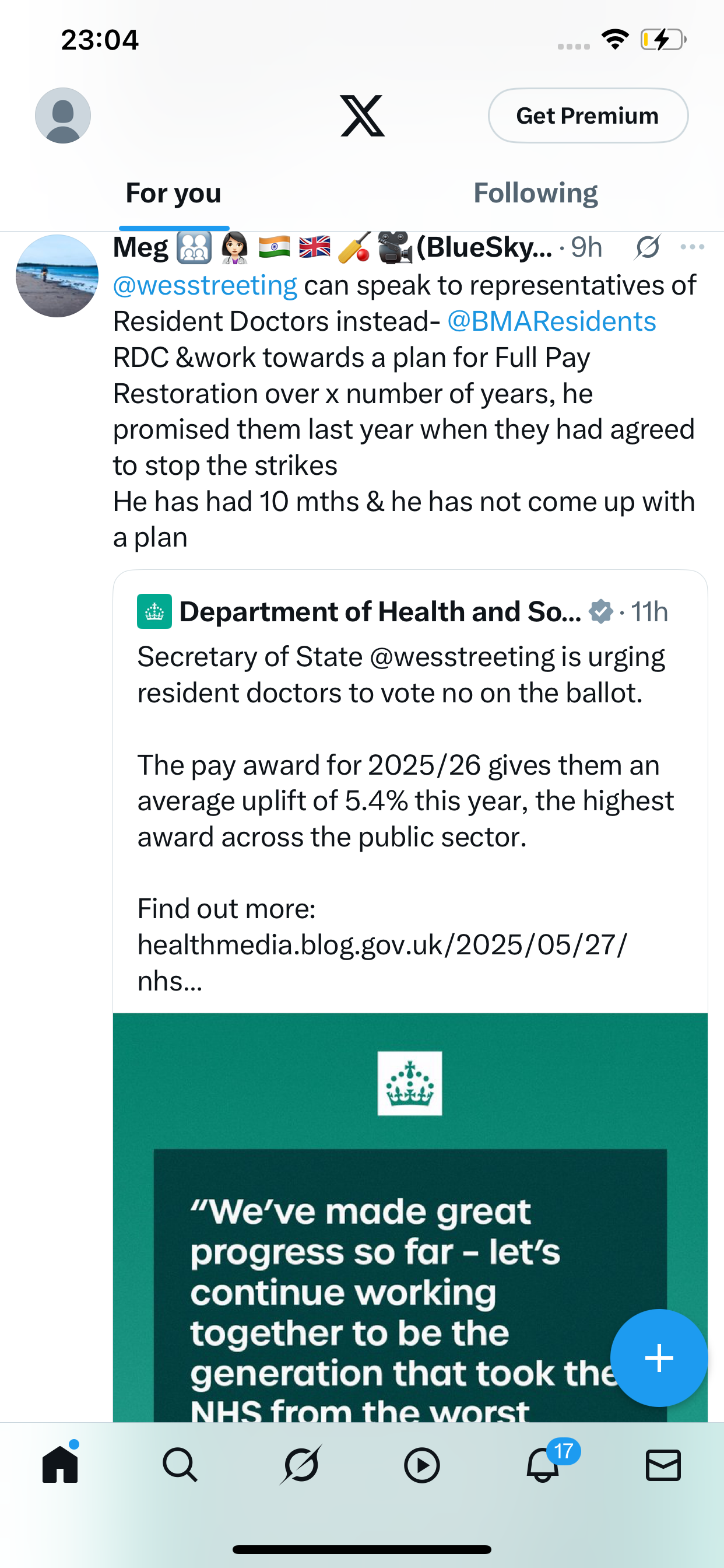
Task: Open the three-dot post options menu
Action: pyautogui.click(x=693, y=247)
